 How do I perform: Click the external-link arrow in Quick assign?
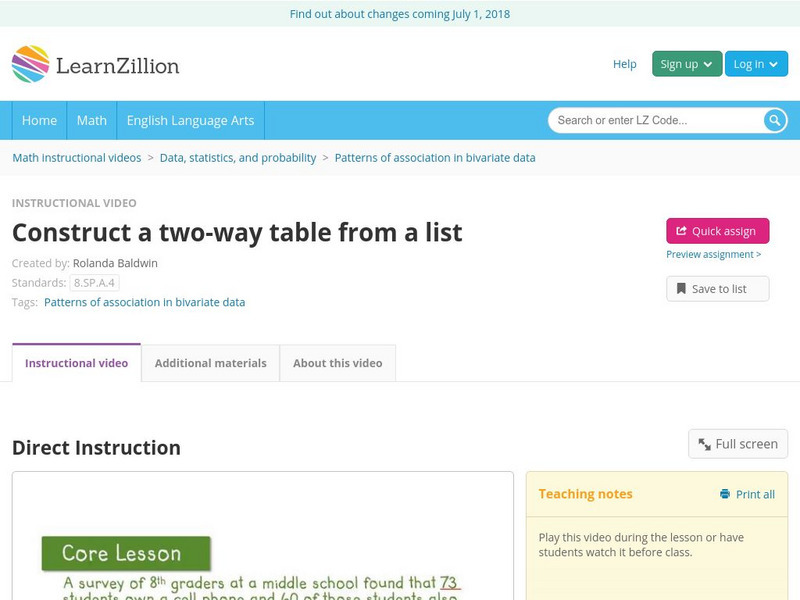coord(680,230)
